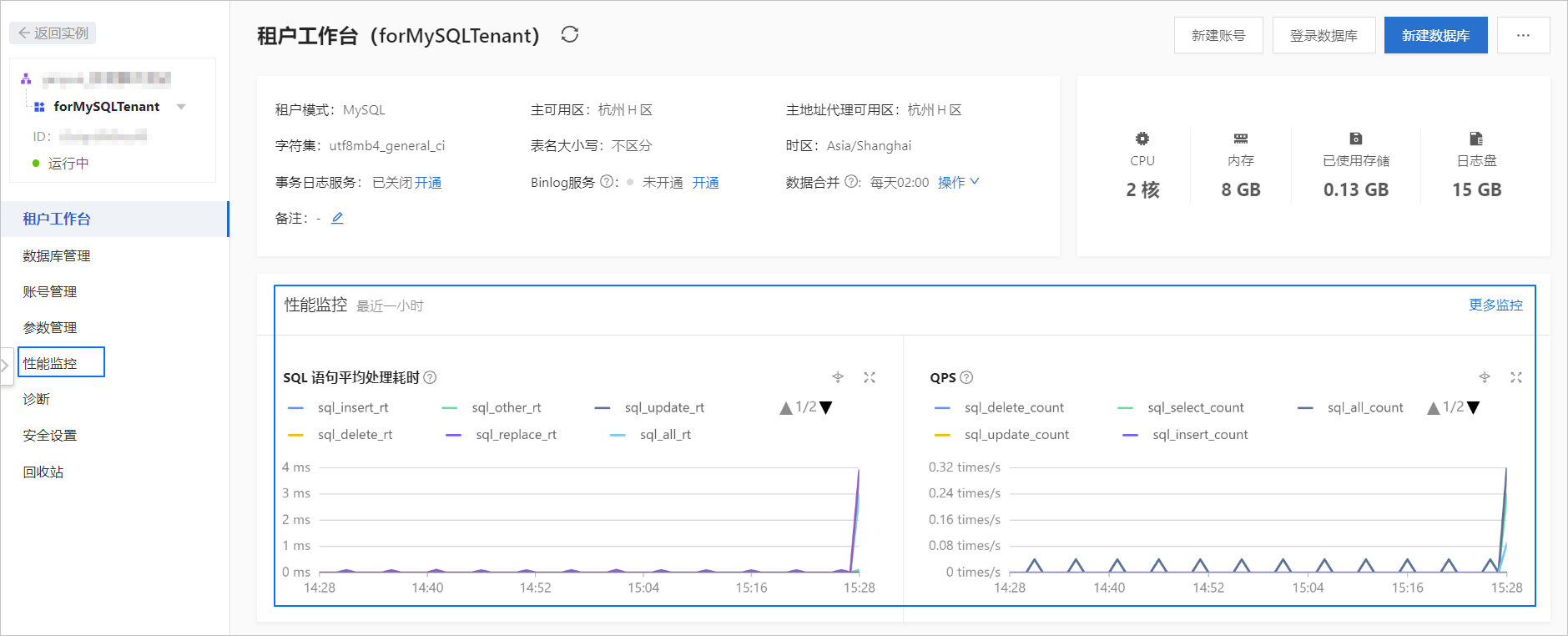Click the 0.13 GB storage value
Image resolution: width=1568 pixels, height=636 pixels.
[x=1356, y=189]
